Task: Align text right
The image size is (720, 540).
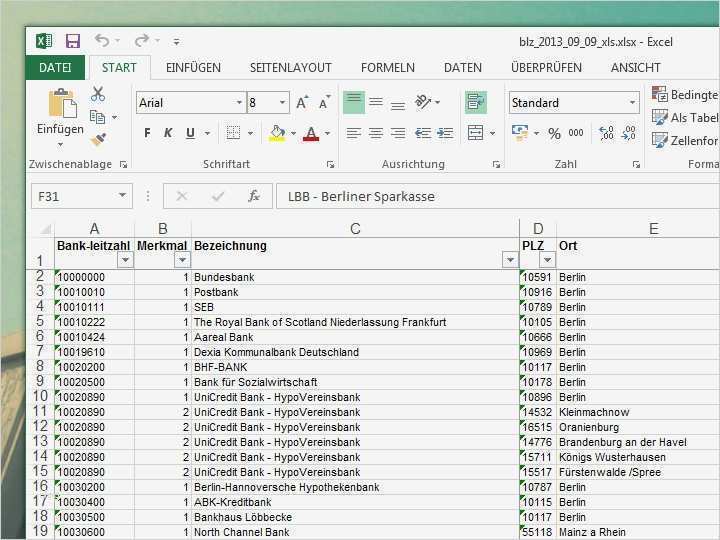Action: pos(398,134)
